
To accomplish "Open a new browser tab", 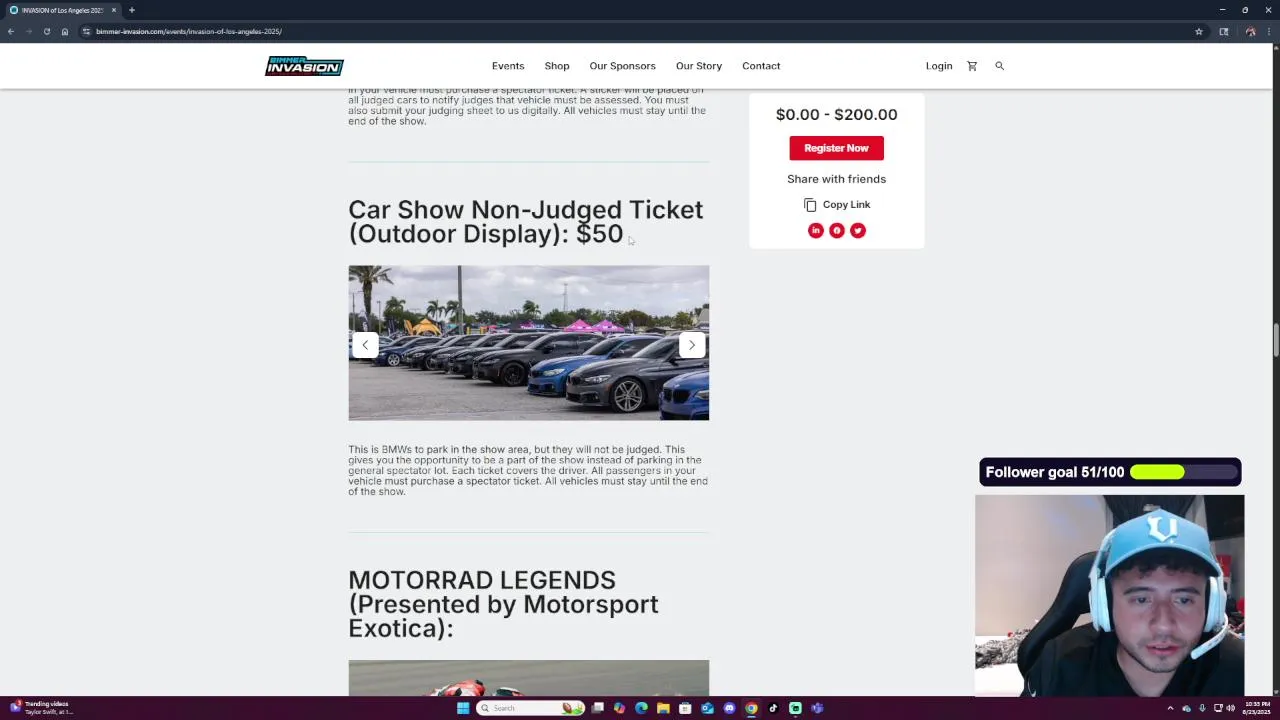I will click(x=131, y=10).
